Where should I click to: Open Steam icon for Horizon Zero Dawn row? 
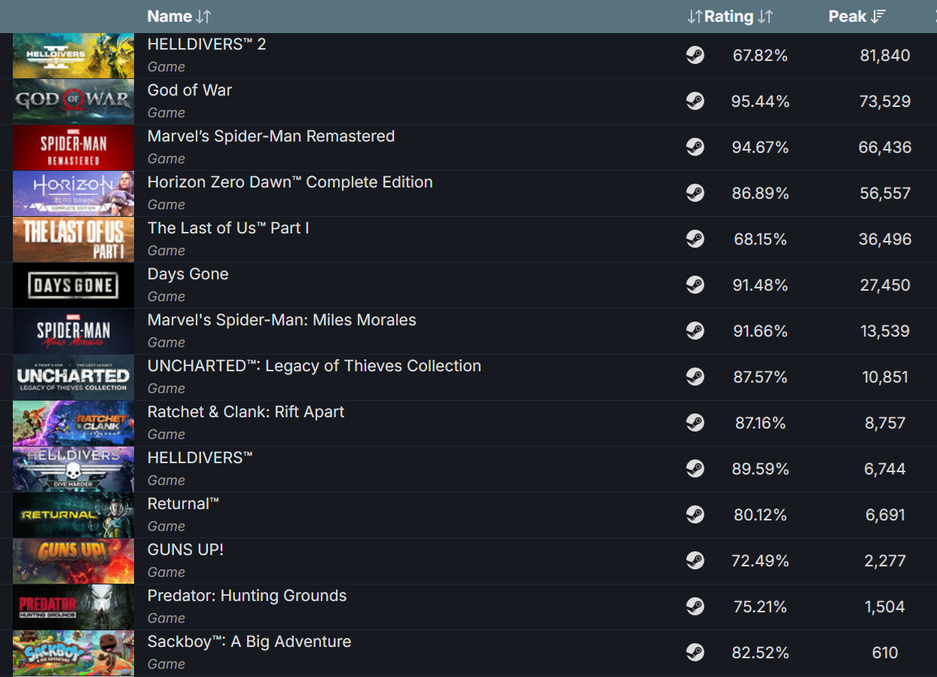[695, 193]
